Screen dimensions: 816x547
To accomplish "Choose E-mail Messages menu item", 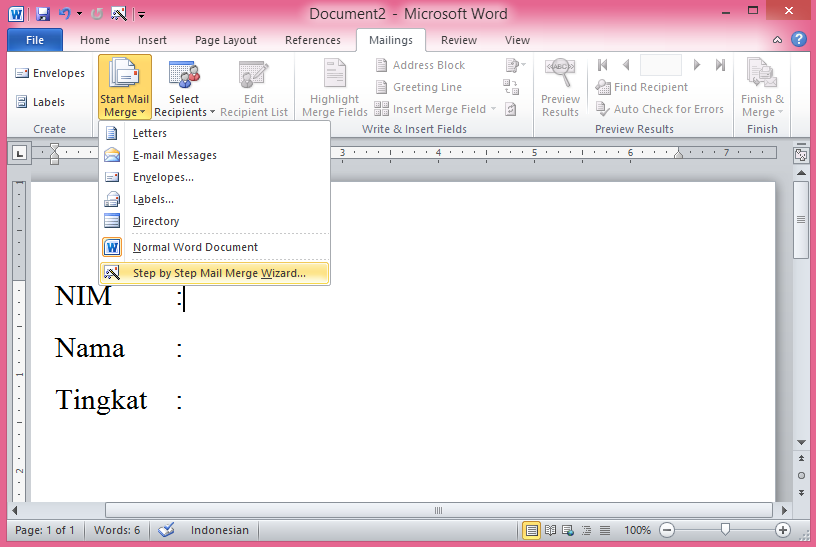I will coord(214,155).
